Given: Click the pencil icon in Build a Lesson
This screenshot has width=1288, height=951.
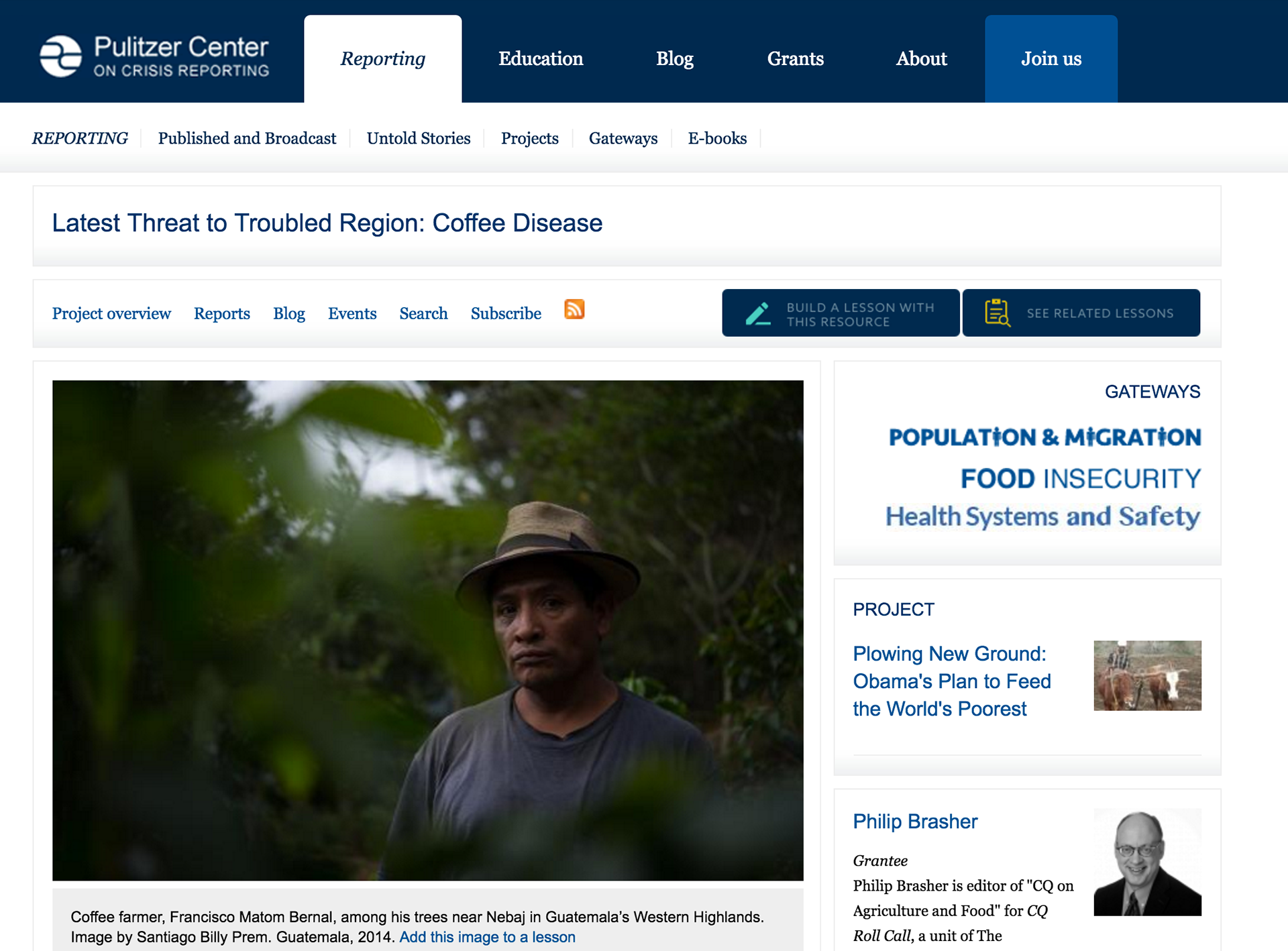Looking at the screenshot, I should click(758, 314).
